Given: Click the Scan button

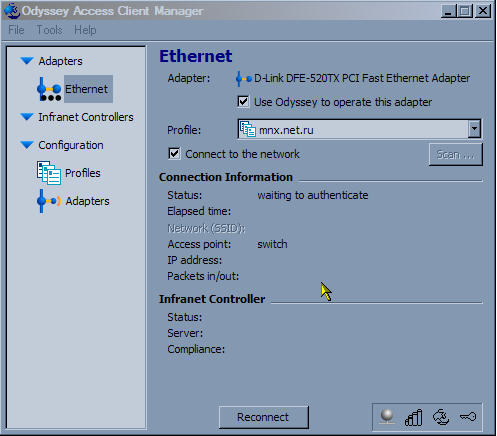Looking at the screenshot, I should pos(456,154).
